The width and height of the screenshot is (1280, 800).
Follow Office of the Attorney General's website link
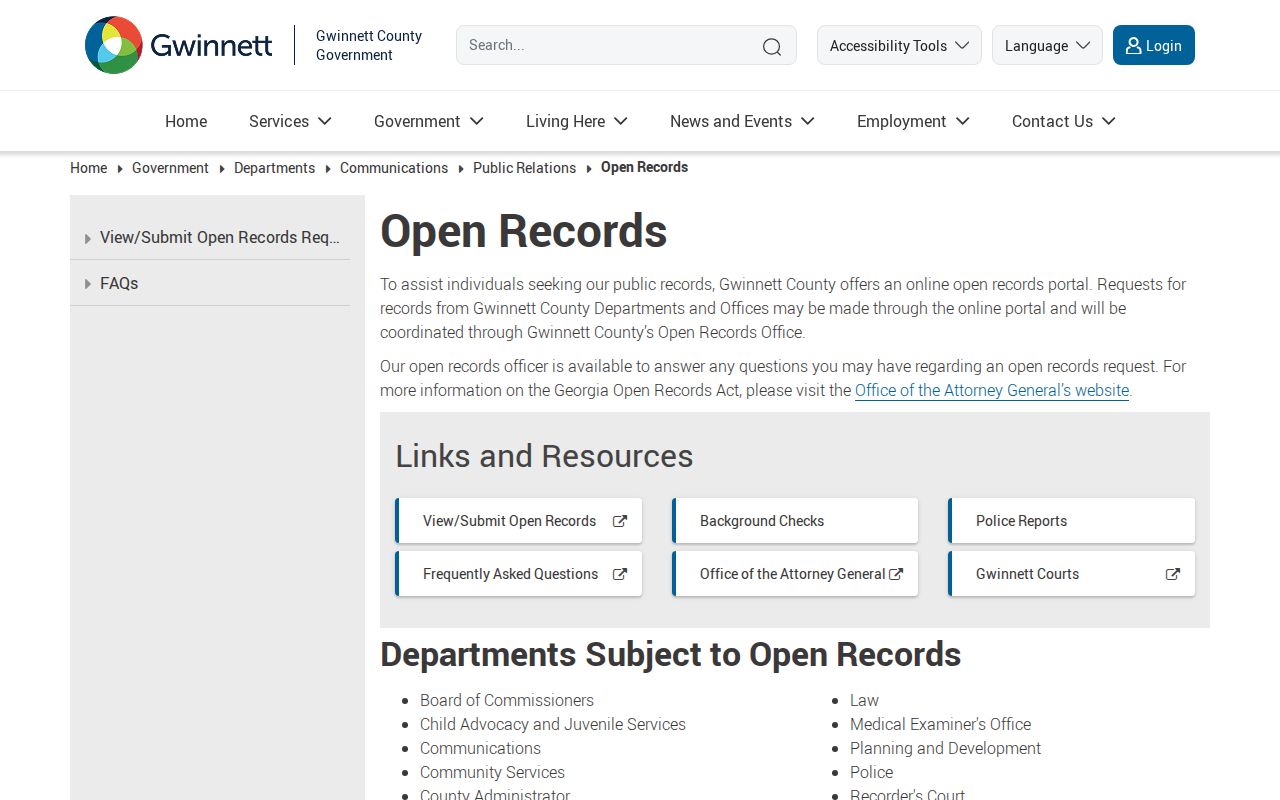point(992,390)
